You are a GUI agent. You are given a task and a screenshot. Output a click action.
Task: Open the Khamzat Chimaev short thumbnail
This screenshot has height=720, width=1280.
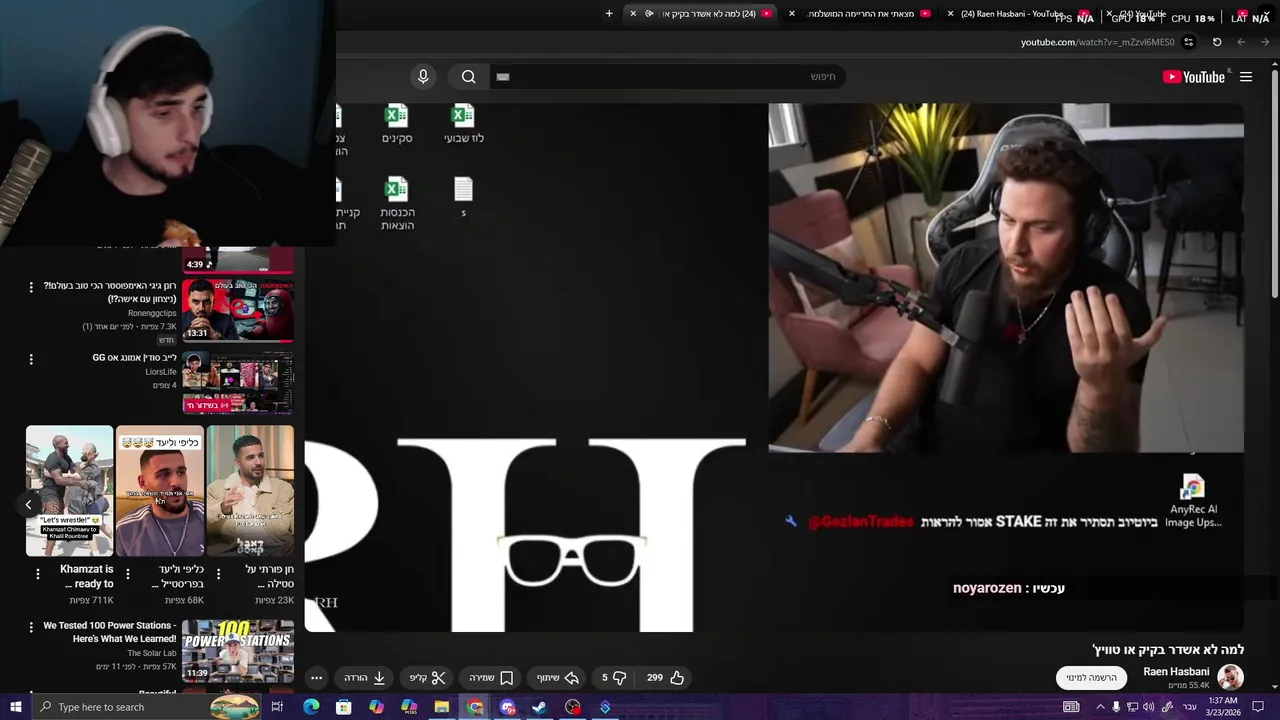pyautogui.click(x=69, y=490)
